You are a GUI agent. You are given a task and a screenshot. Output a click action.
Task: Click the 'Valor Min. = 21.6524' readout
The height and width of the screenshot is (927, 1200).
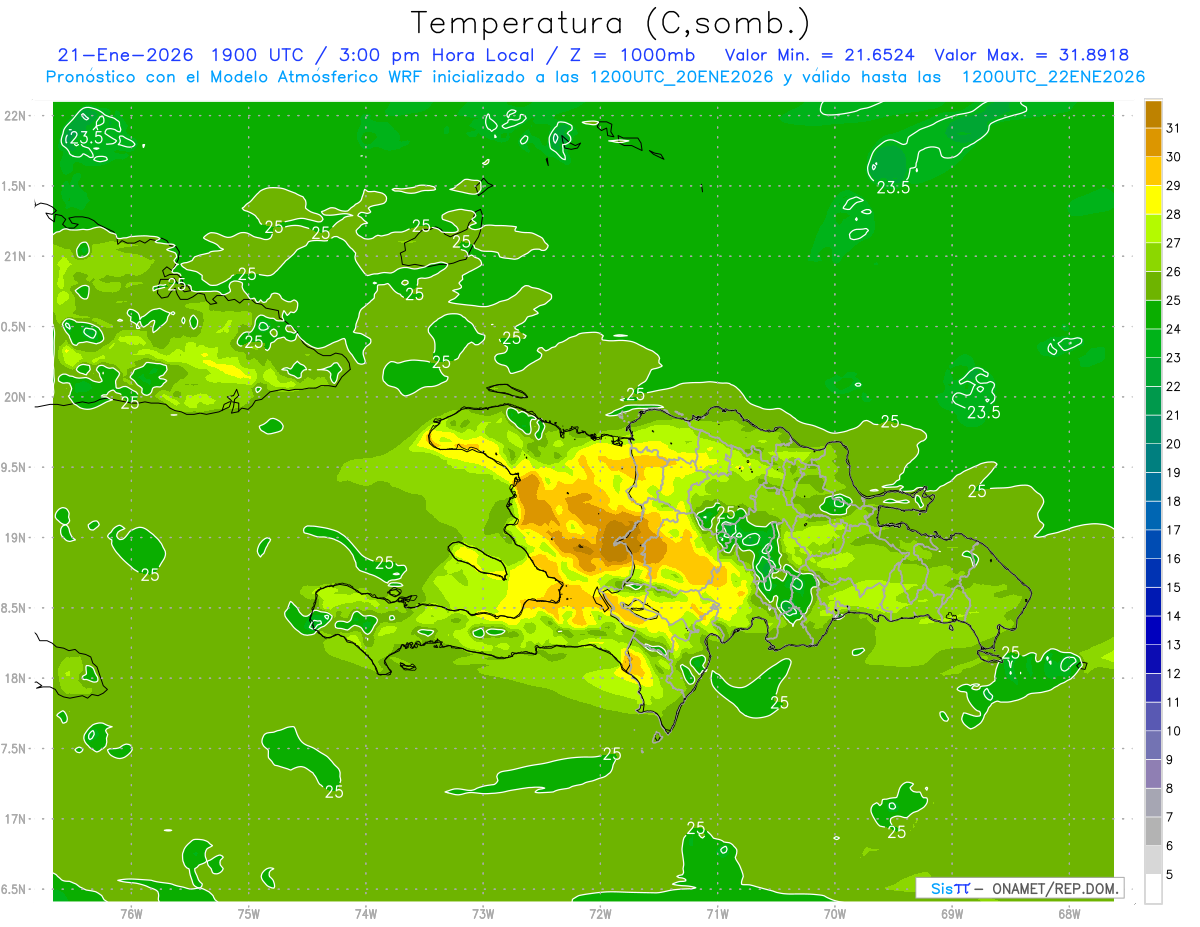[x=819, y=55]
